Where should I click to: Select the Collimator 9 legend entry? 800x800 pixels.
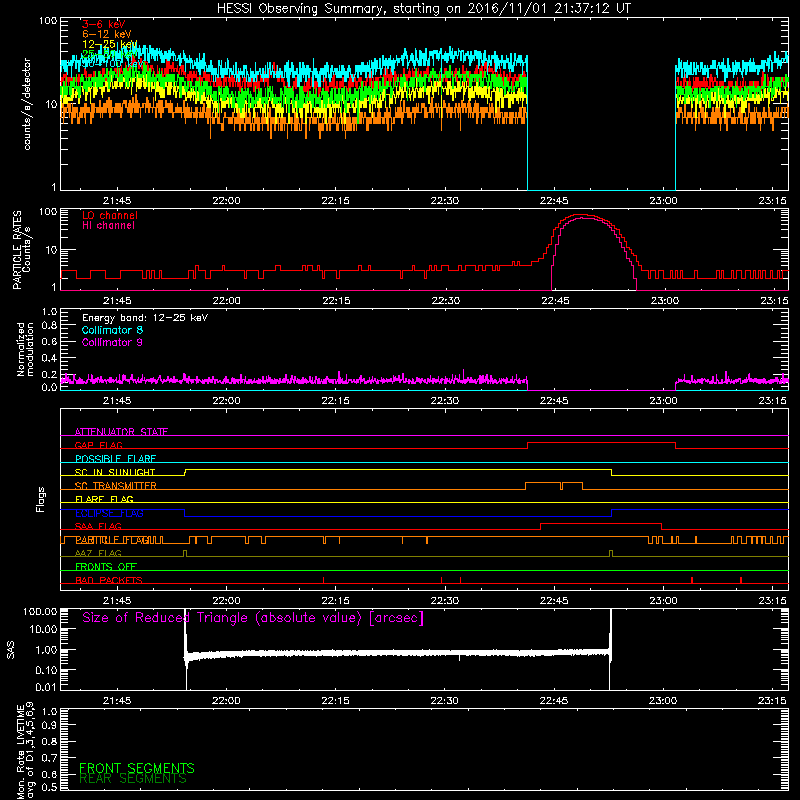[x=112, y=342]
